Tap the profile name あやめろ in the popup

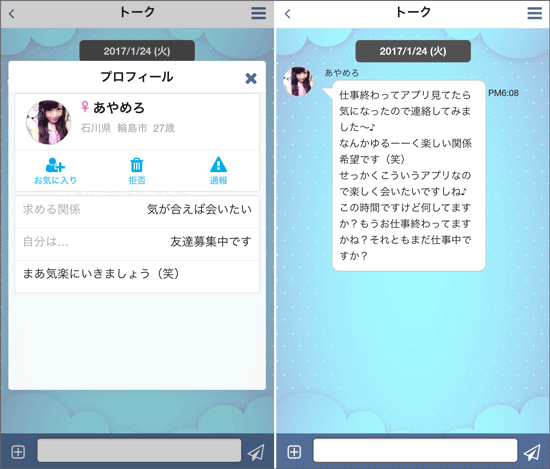pos(119,108)
